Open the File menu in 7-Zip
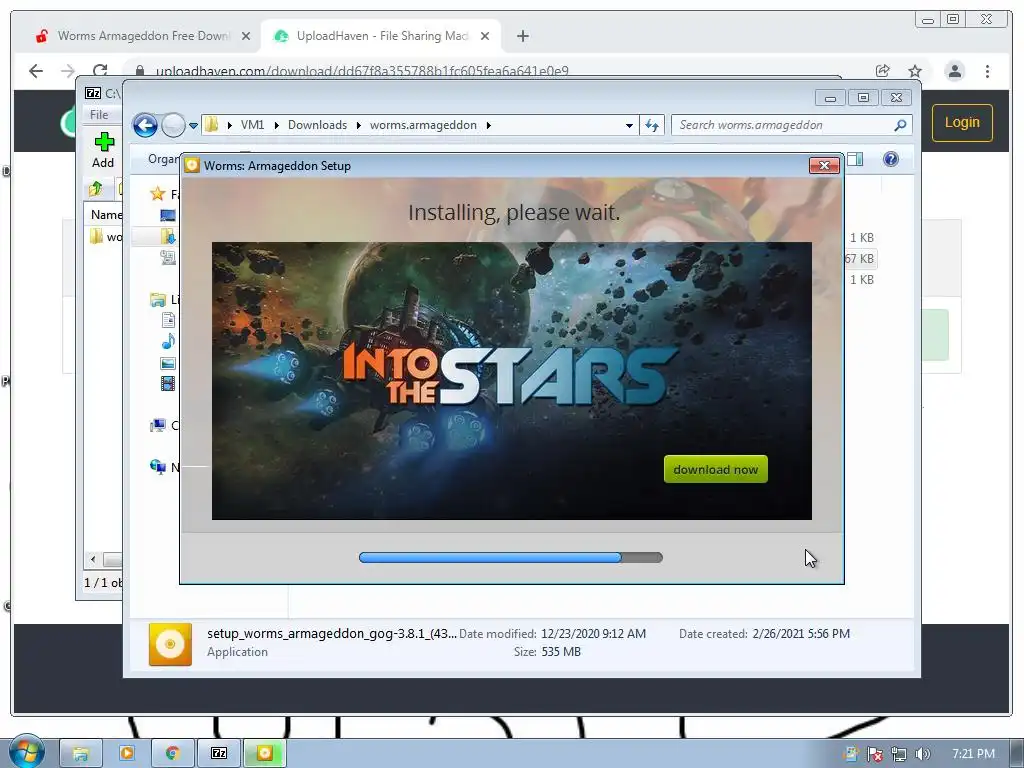Viewport: 1024px width, 768px height. [99, 114]
